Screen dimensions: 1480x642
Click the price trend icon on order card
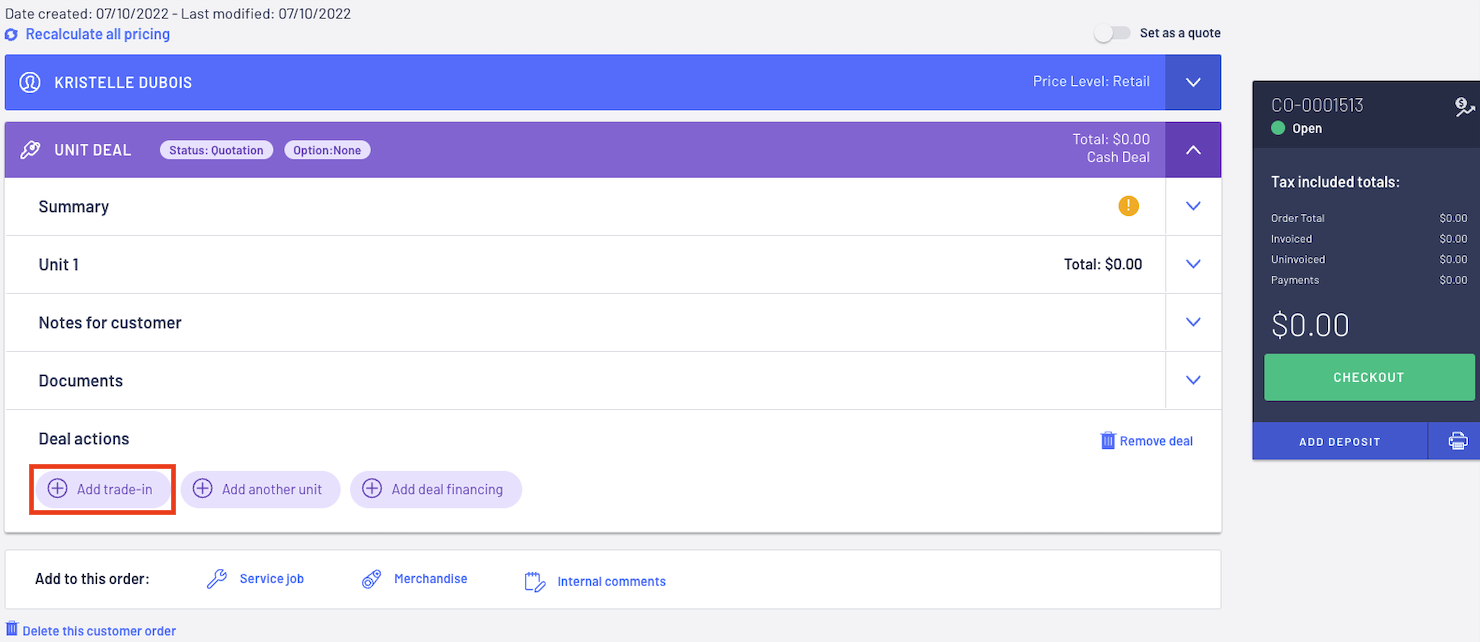point(1465,107)
